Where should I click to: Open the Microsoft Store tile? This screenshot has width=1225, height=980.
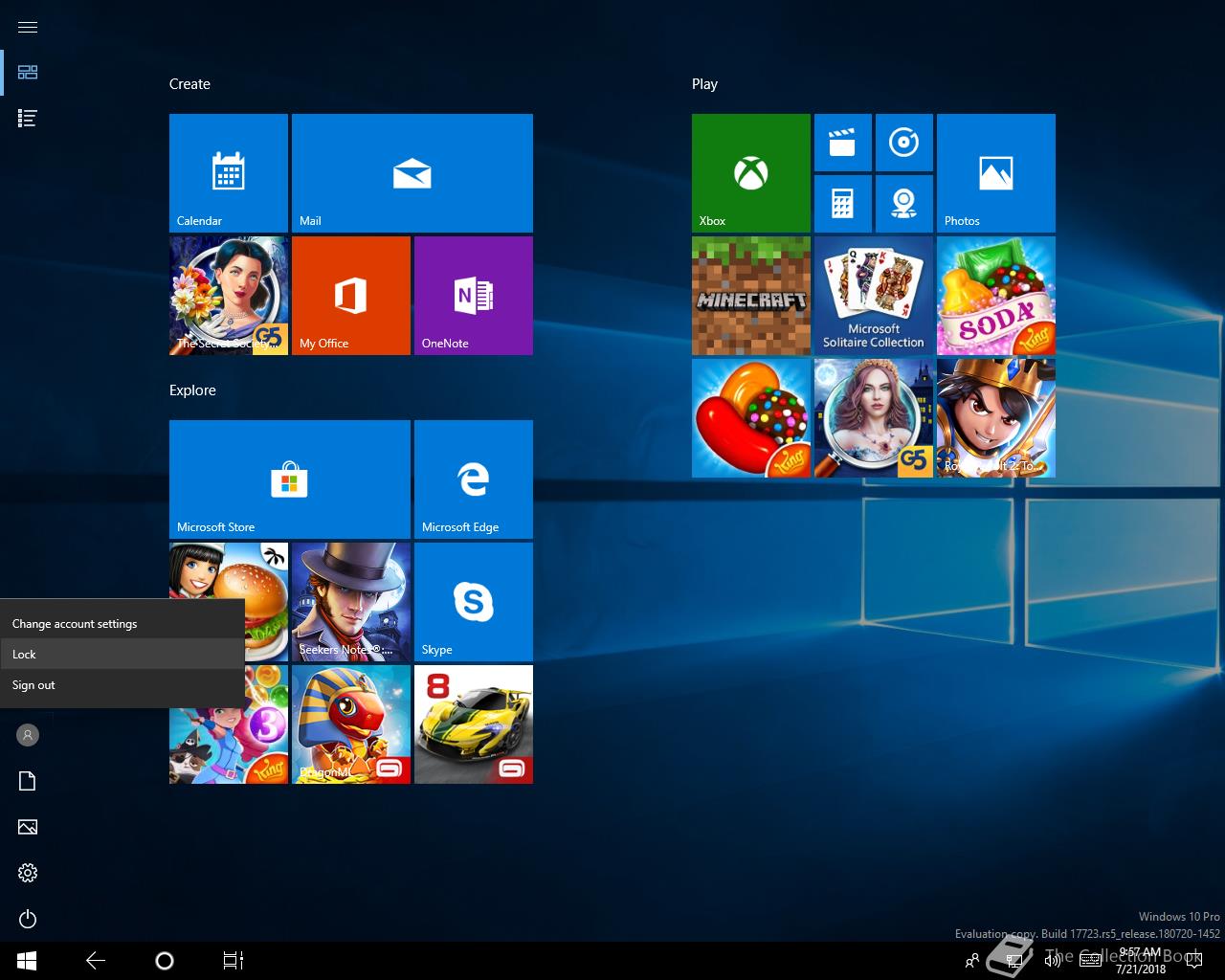290,479
